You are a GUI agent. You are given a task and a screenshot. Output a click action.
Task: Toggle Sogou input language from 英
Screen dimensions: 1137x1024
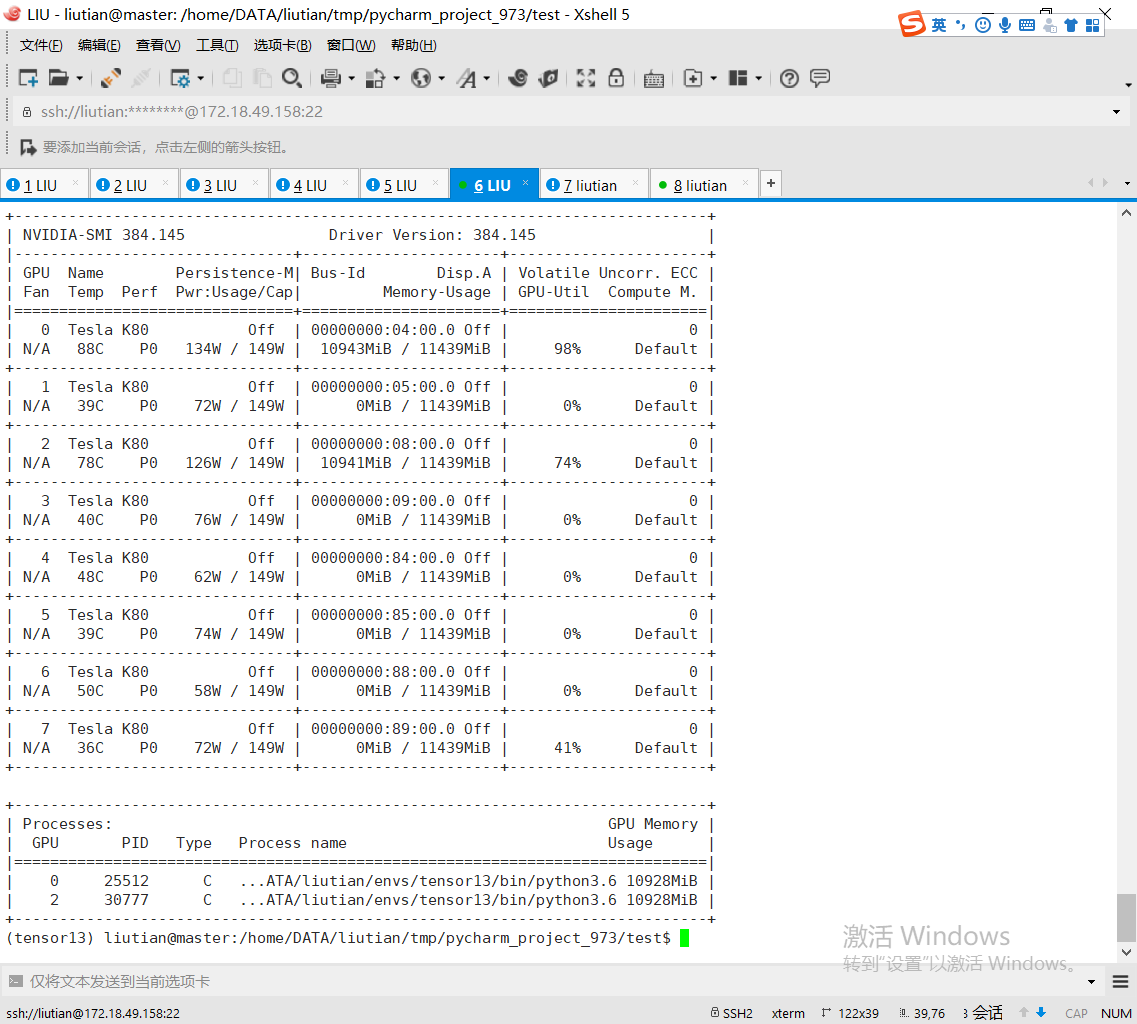point(938,24)
